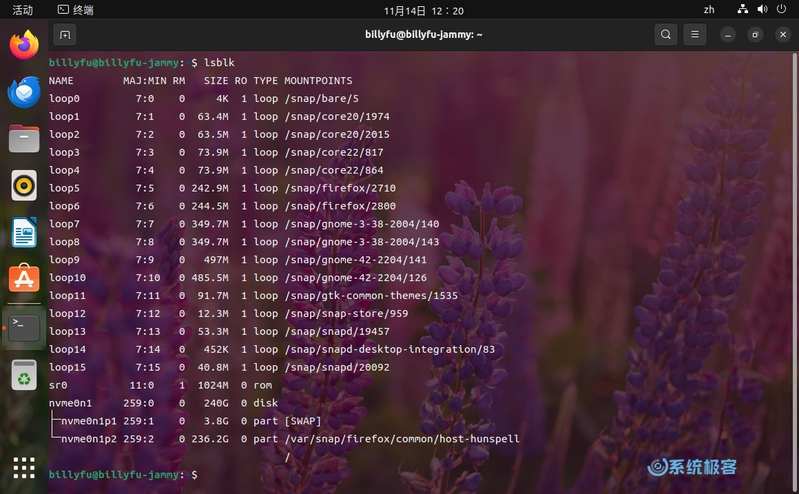Image resolution: width=799 pixels, height=494 pixels.
Task: Open the clock and calendar panel
Action: click(x=423, y=10)
